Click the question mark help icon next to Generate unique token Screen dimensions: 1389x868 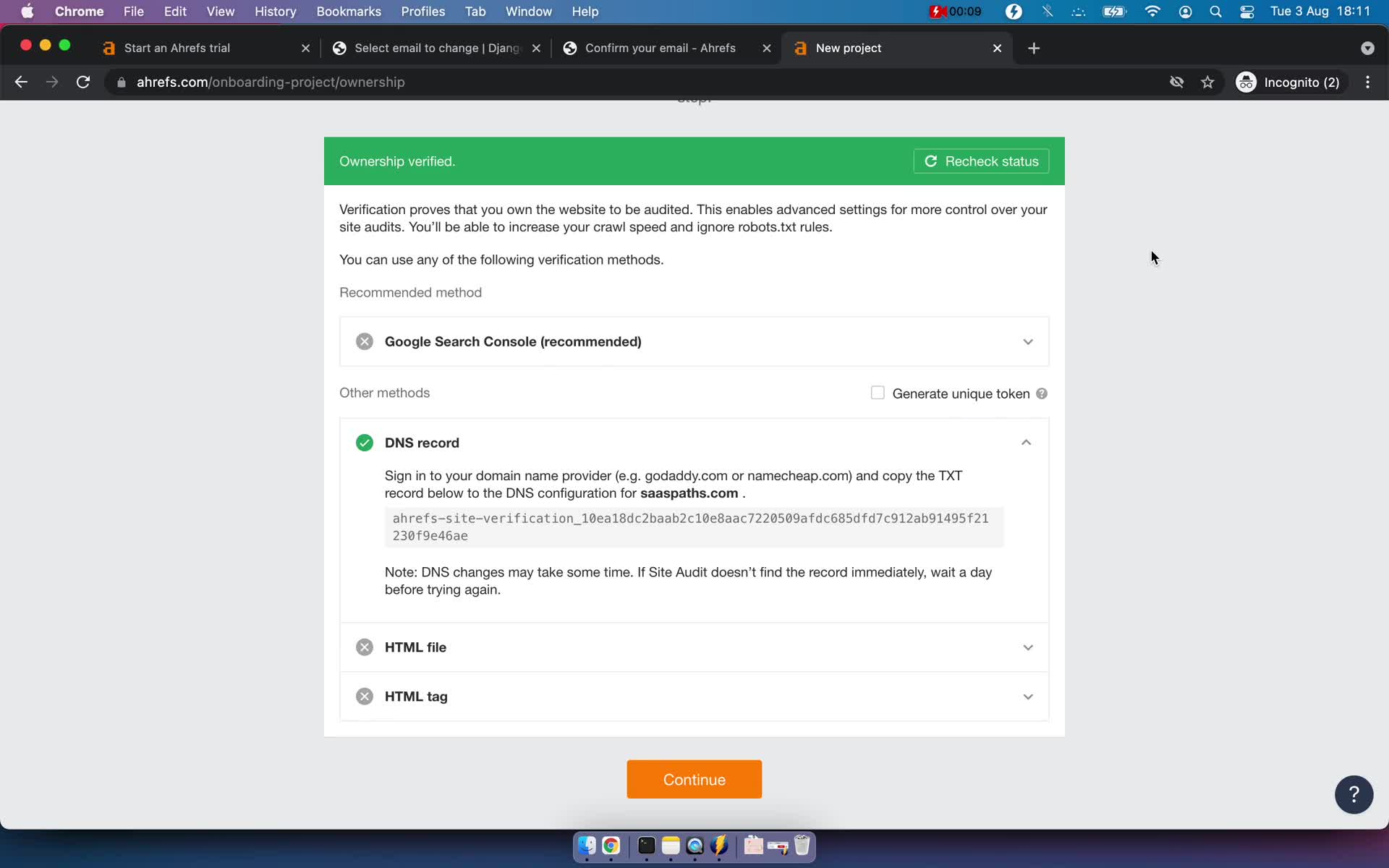[x=1041, y=393]
